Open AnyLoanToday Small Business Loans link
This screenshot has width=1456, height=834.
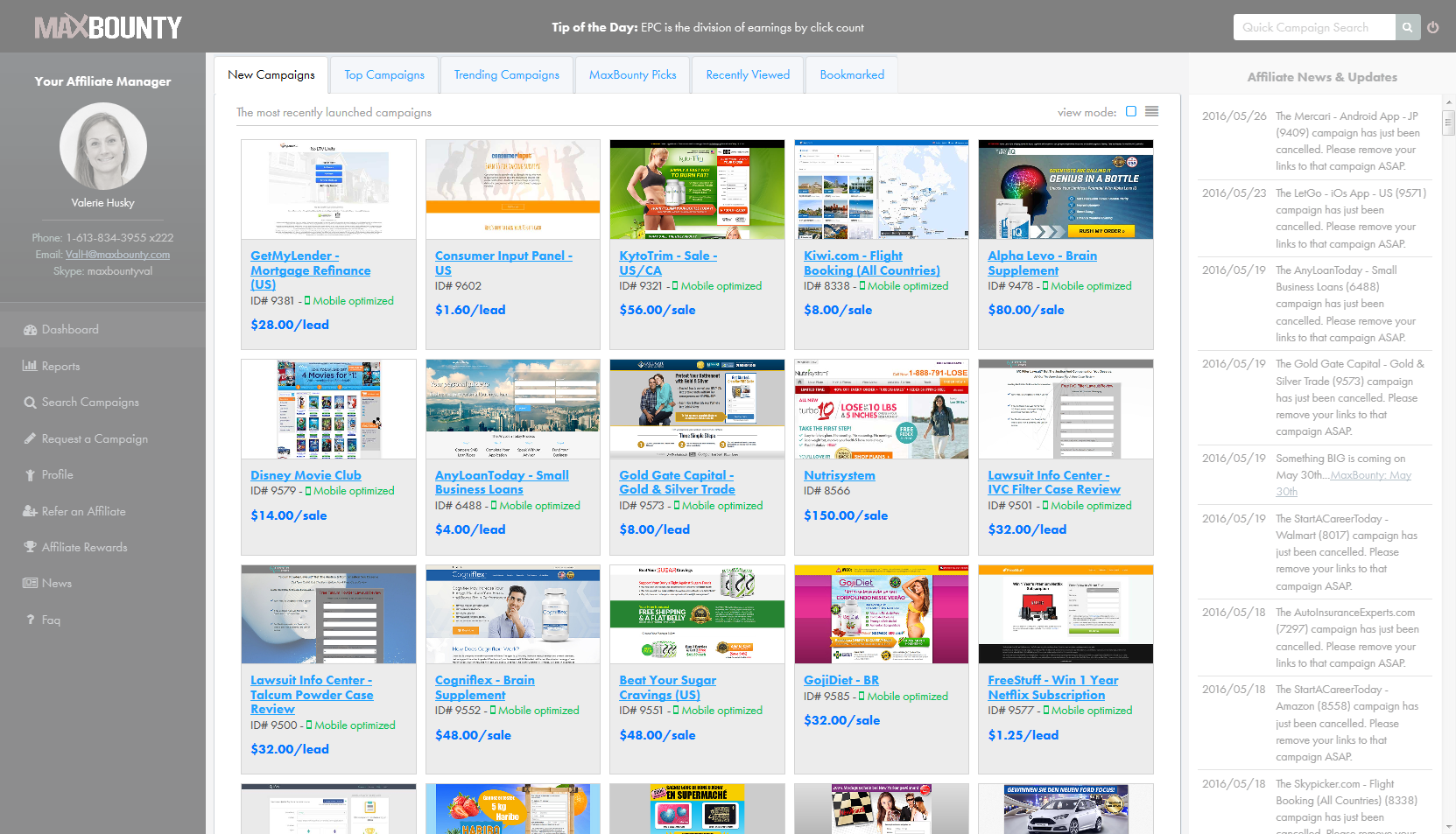click(x=502, y=482)
